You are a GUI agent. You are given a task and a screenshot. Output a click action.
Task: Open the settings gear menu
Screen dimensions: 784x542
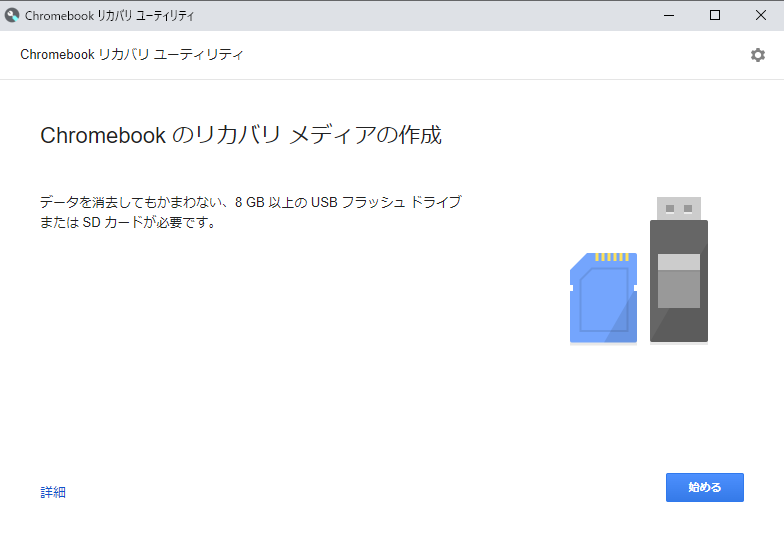pyautogui.click(x=758, y=55)
